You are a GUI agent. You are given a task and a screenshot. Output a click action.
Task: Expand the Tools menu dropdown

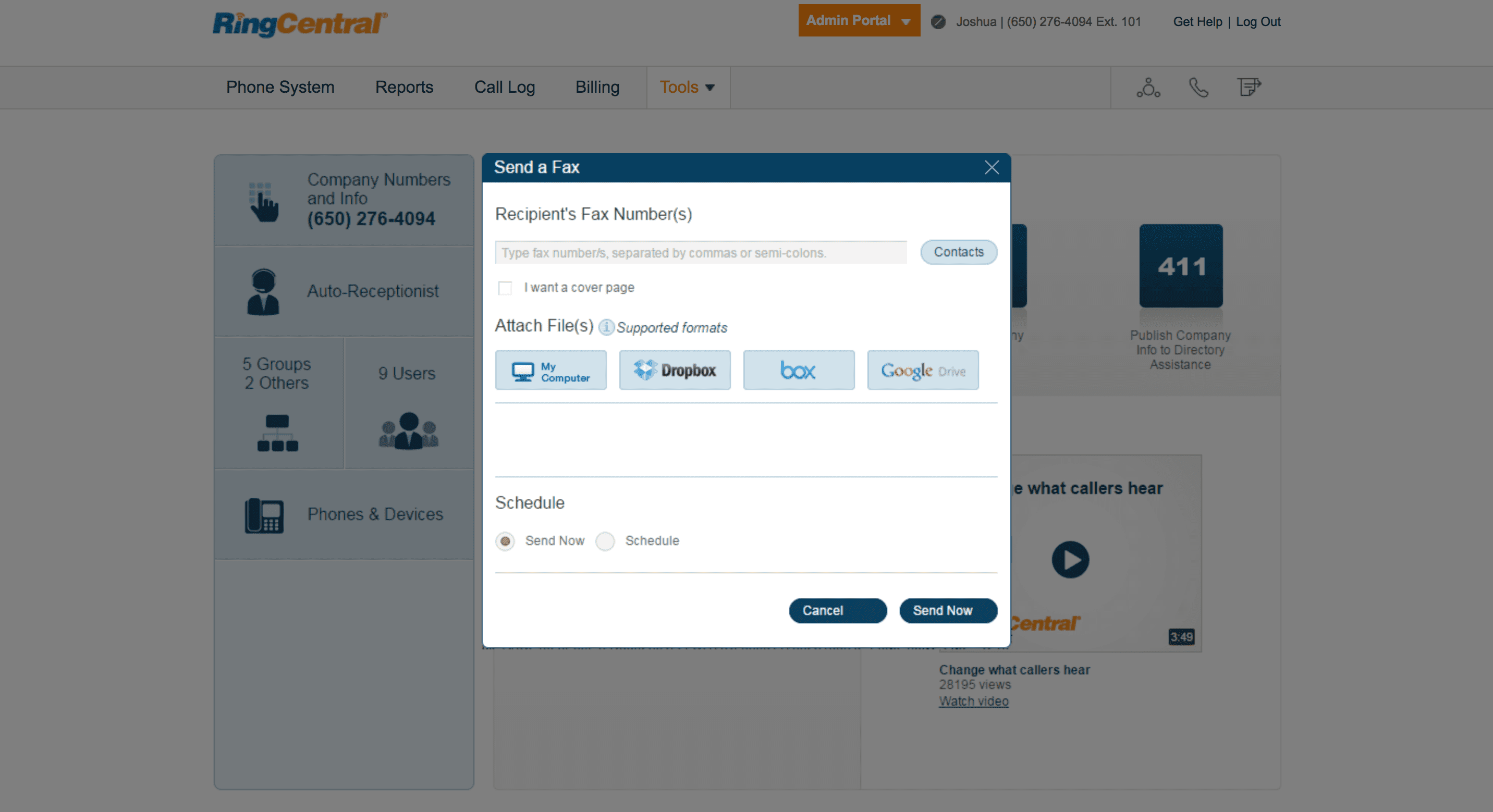(688, 88)
